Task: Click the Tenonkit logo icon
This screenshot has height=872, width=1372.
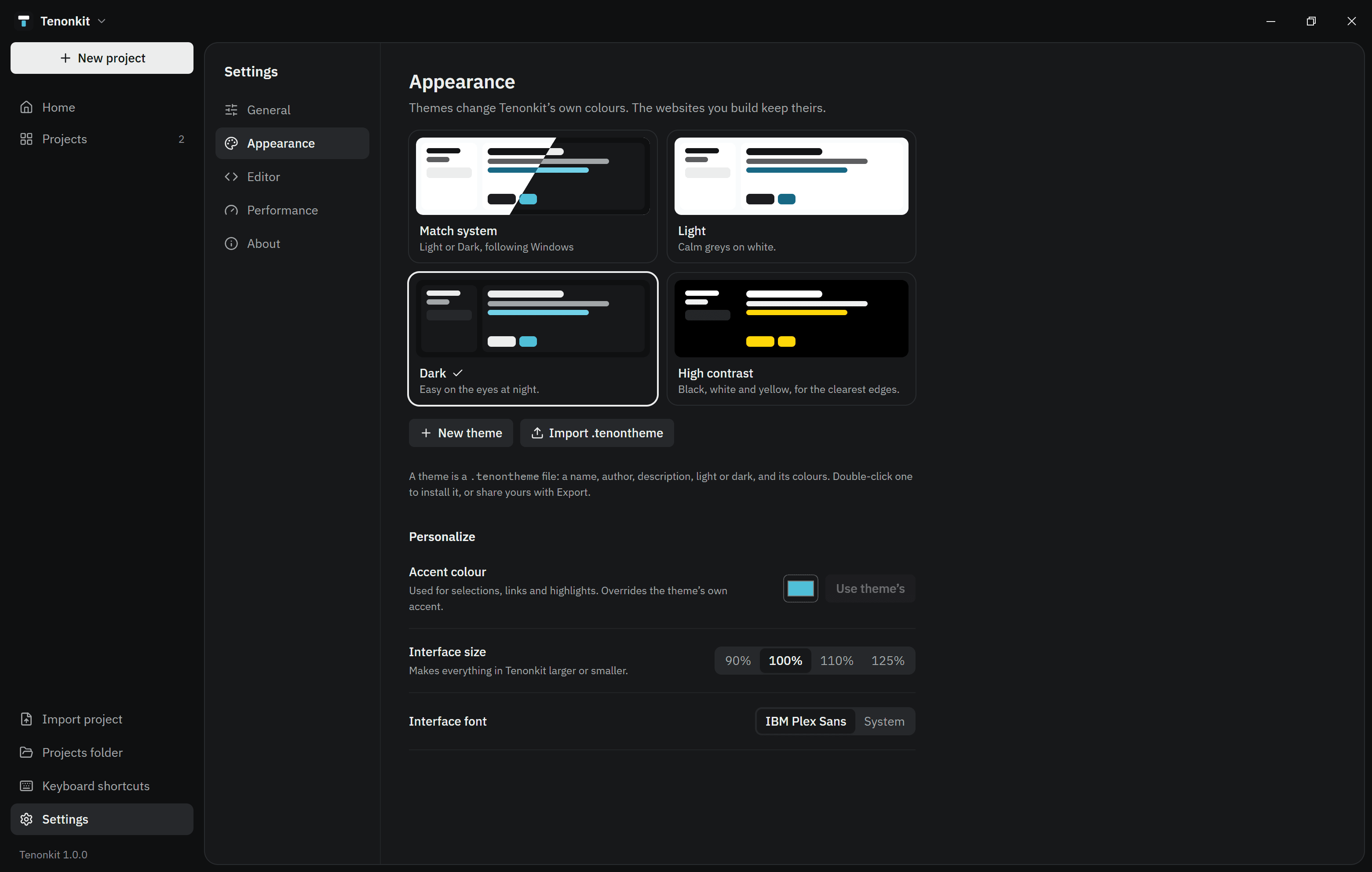Action: [23, 21]
